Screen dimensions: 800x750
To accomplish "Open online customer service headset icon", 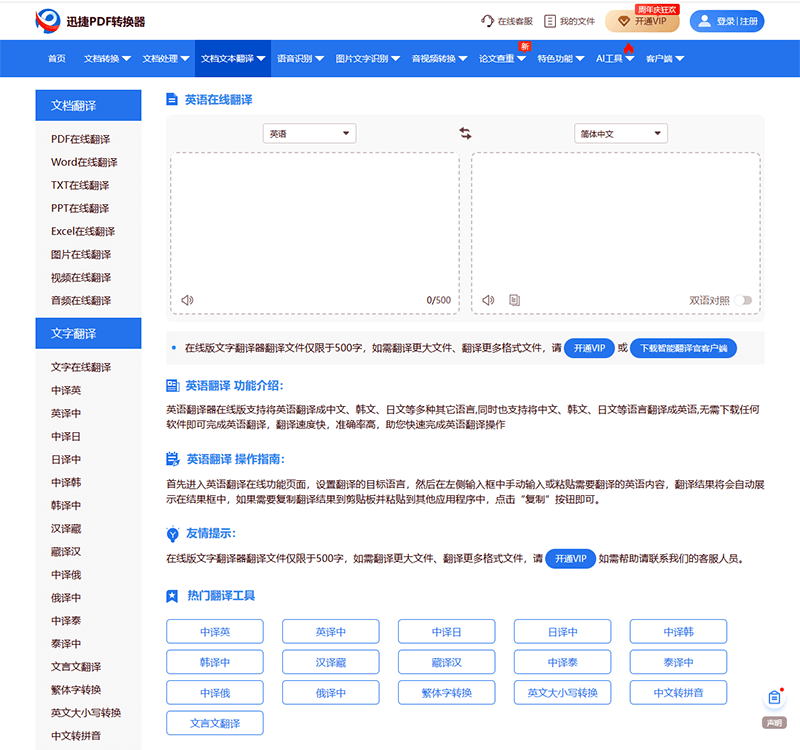I will point(488,20).
